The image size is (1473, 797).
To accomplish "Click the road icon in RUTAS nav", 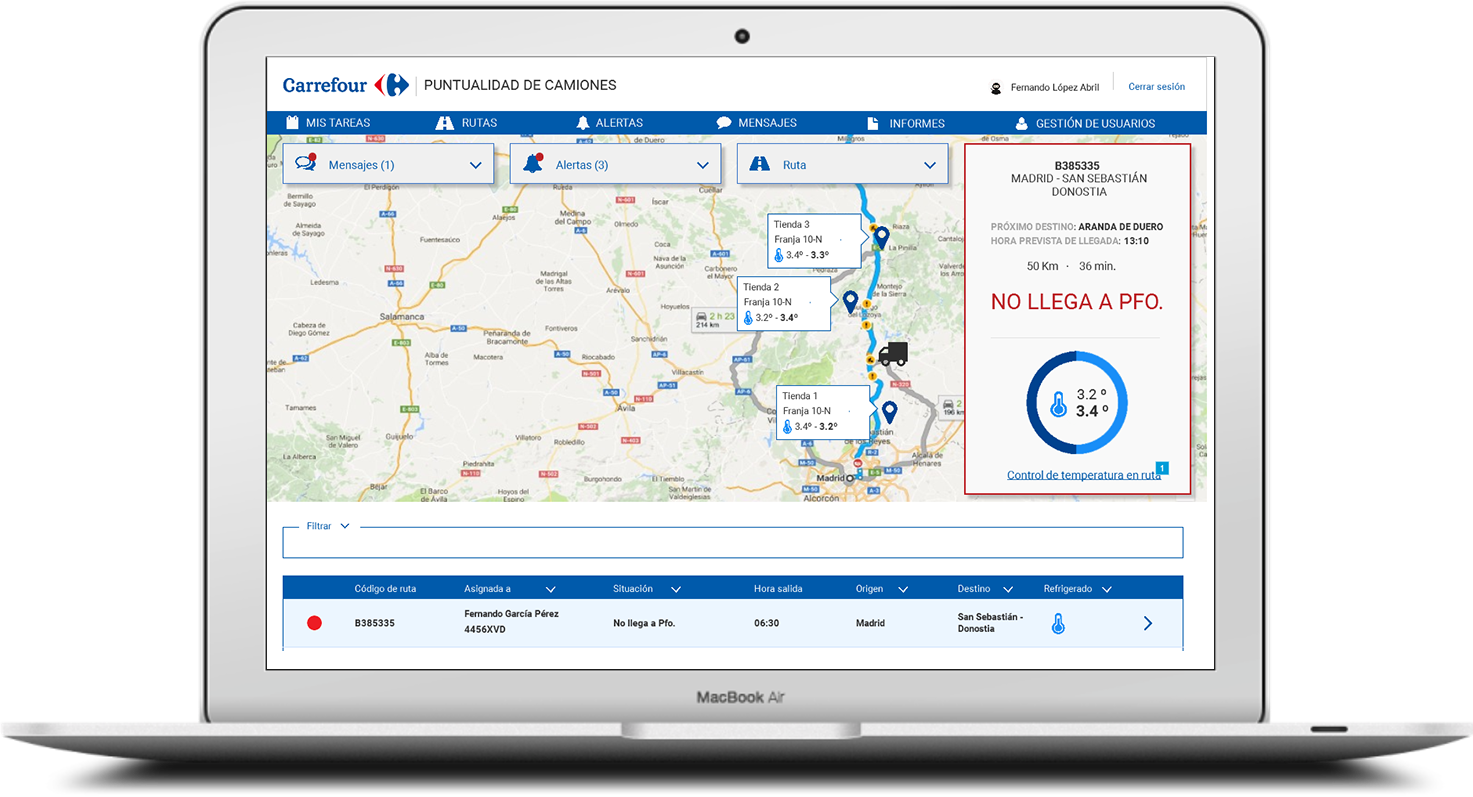I will point(445,123).
